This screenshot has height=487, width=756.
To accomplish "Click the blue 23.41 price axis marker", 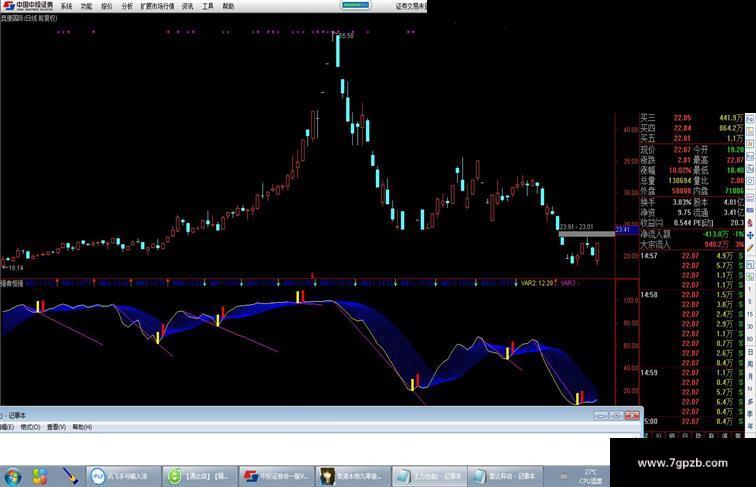I will tap(627, 230).
